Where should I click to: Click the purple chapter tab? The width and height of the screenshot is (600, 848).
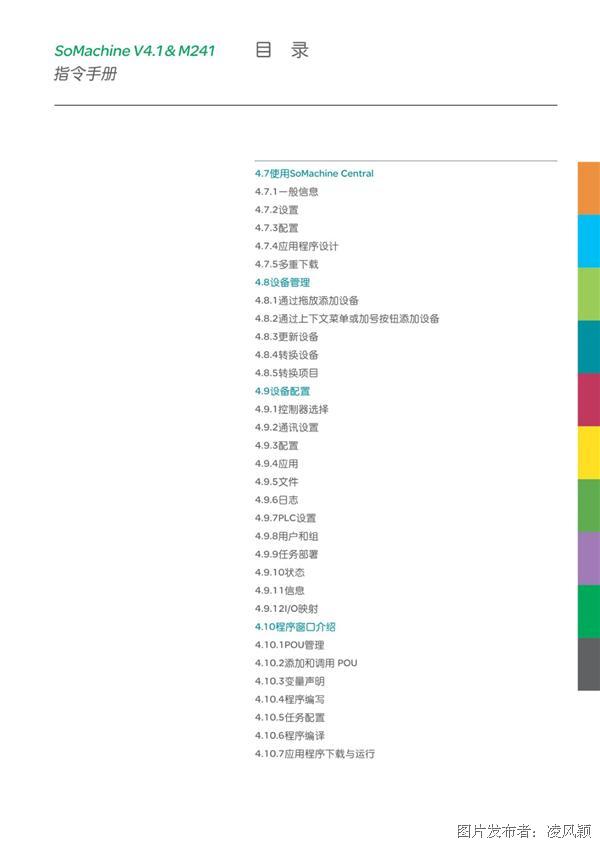589,559
